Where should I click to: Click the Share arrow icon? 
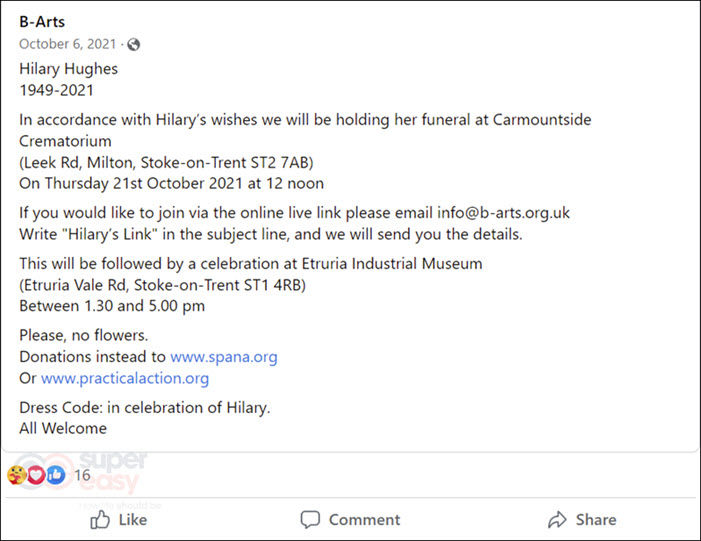557,520
